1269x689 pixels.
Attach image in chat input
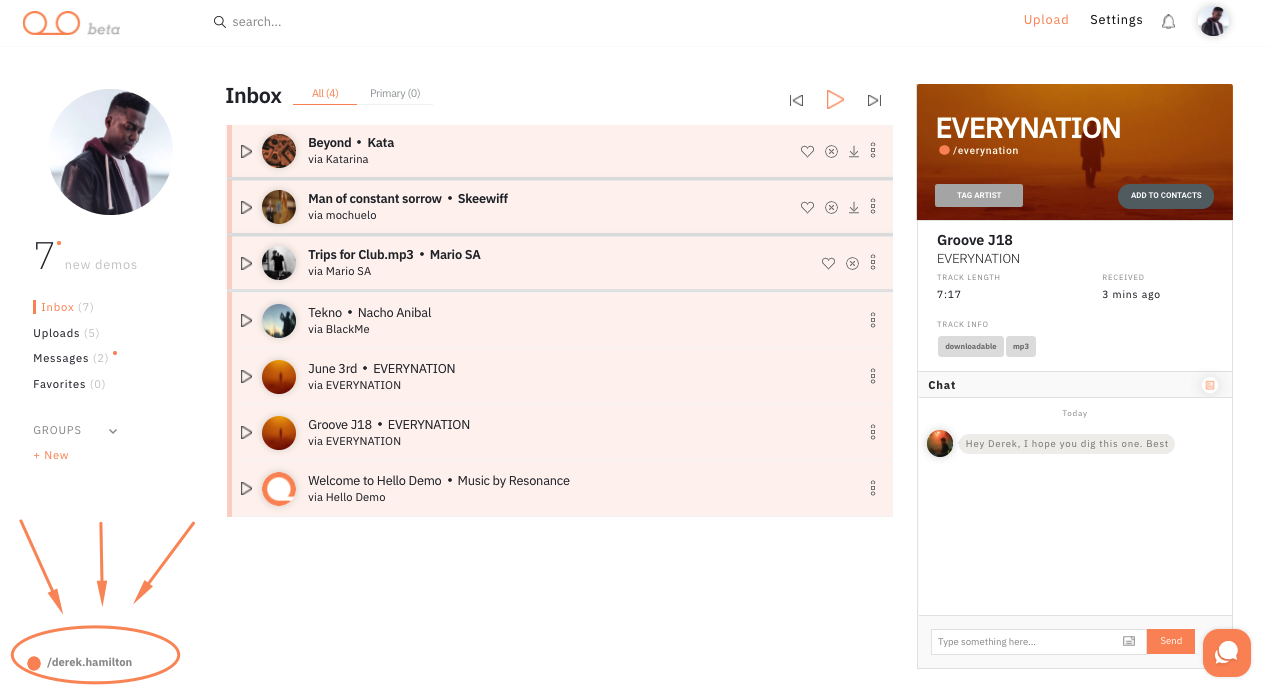(x=1129, y=641)
